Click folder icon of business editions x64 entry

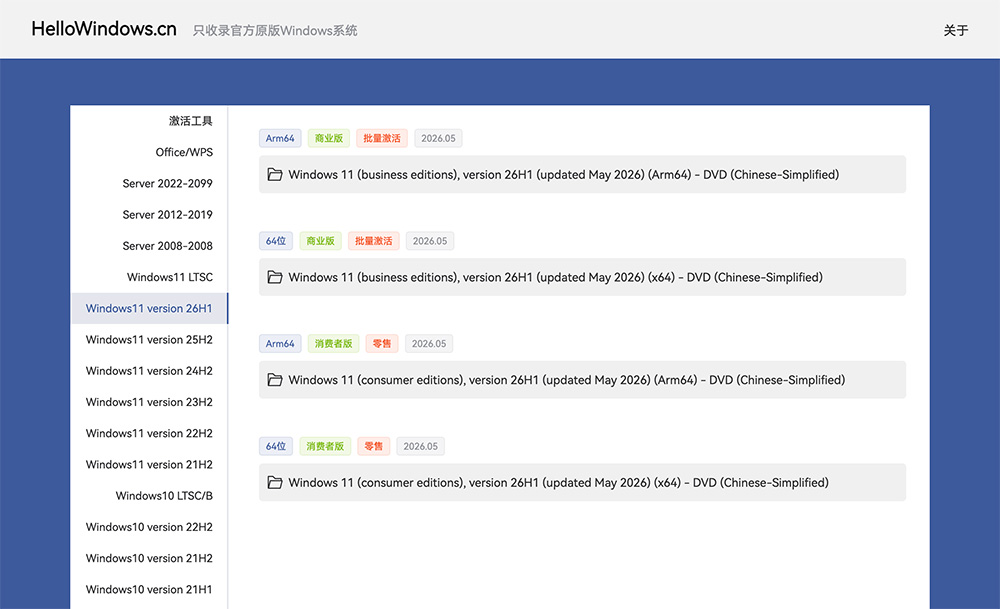tap(275, 277)
